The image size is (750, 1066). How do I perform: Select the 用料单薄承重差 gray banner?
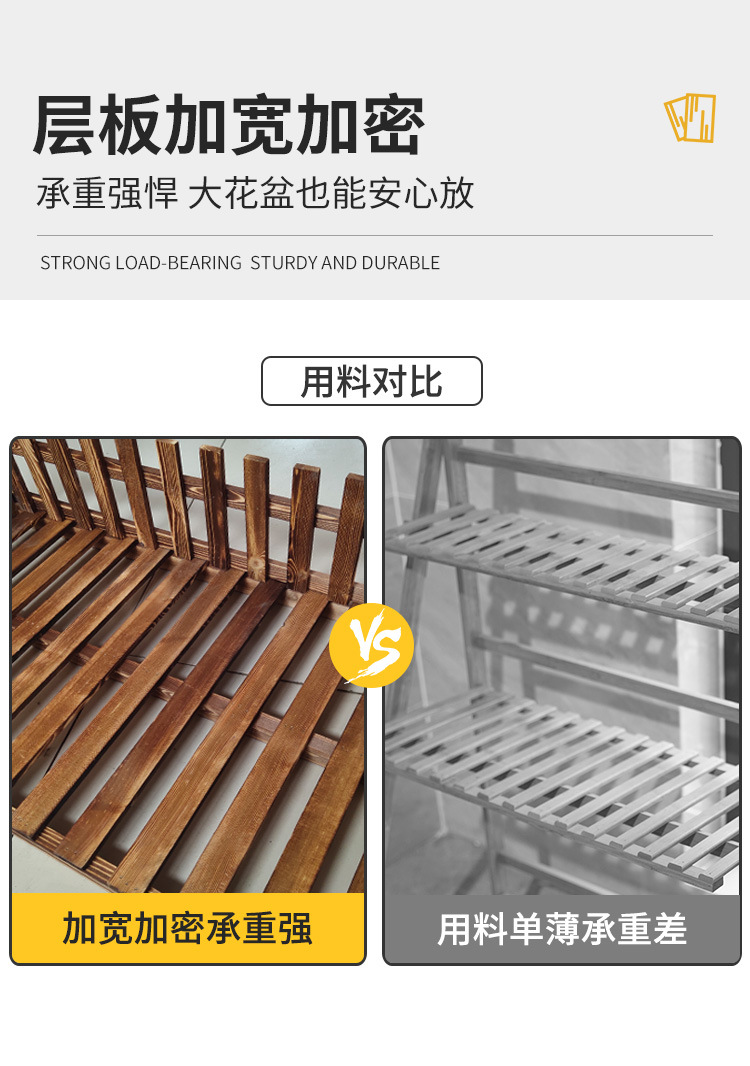tap(562, 929)
